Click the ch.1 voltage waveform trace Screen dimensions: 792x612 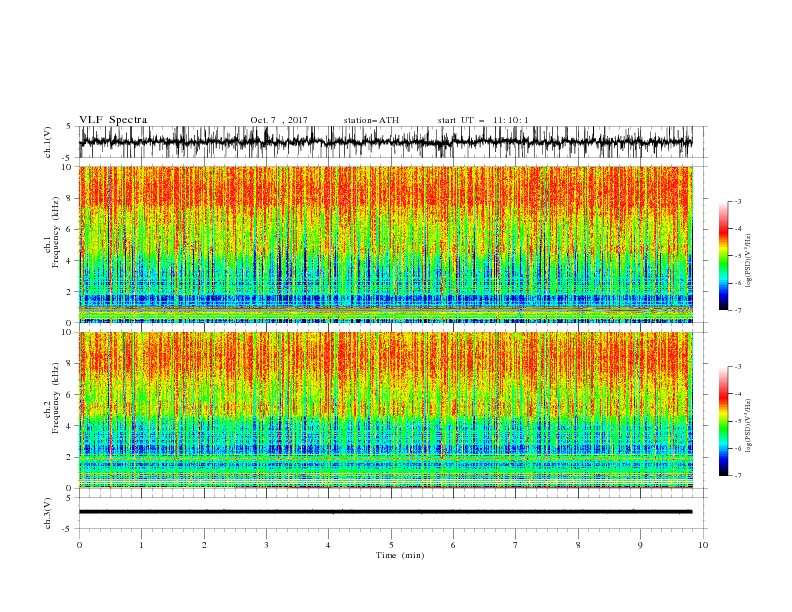point(385,142)
